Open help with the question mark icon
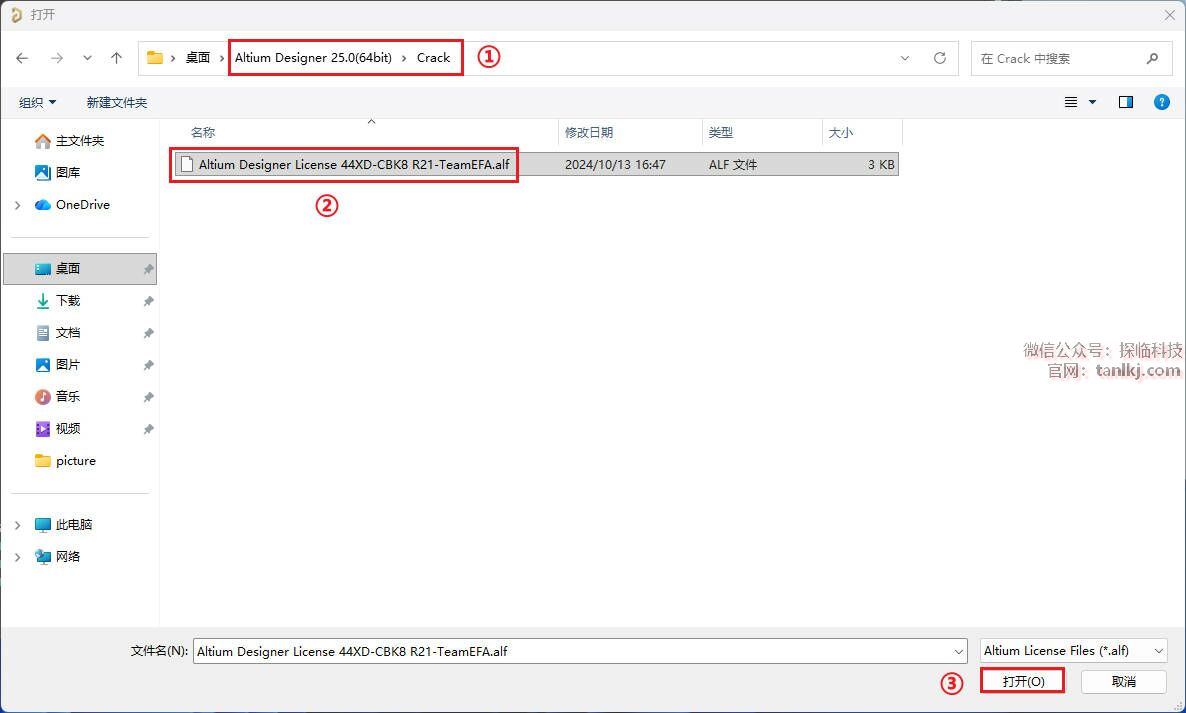The width and height of the screenshot is (1186, 713). pyautogui.click(x=1162, y=102)
